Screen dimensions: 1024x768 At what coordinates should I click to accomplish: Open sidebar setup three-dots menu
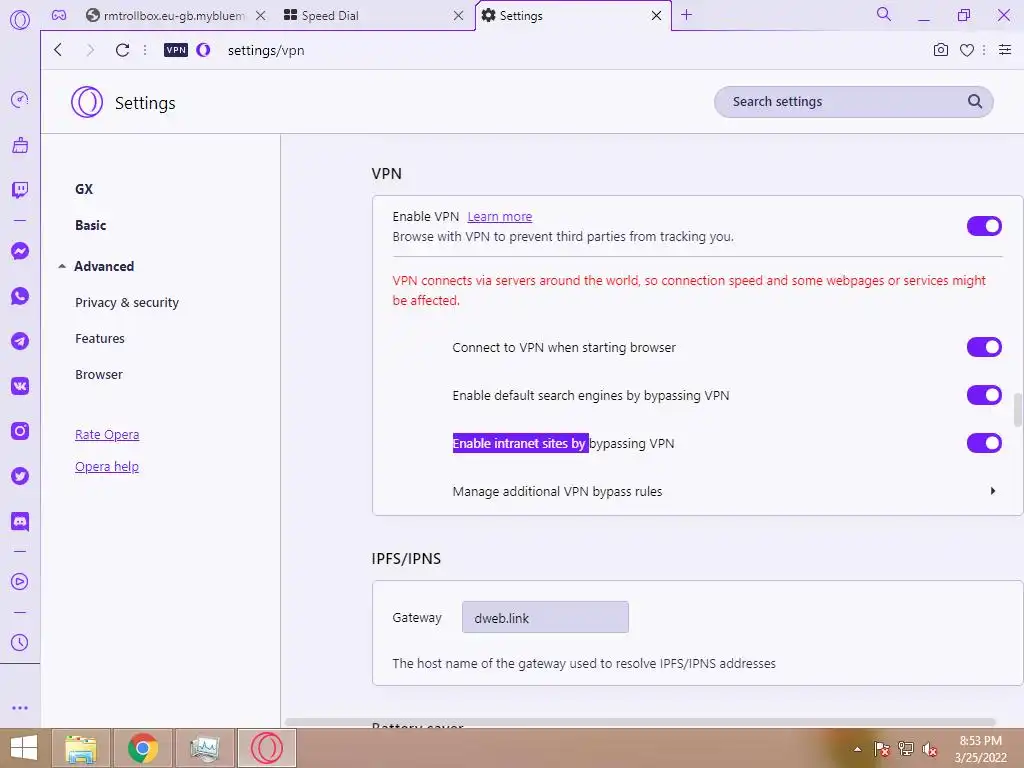[20, 708]
